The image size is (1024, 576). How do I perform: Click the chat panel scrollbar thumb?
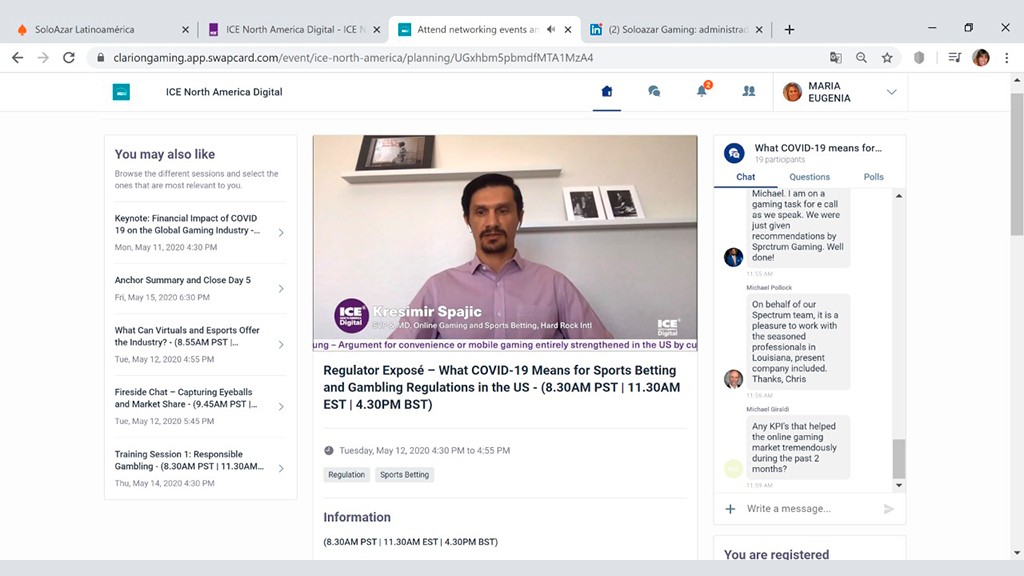coord(898,459)
